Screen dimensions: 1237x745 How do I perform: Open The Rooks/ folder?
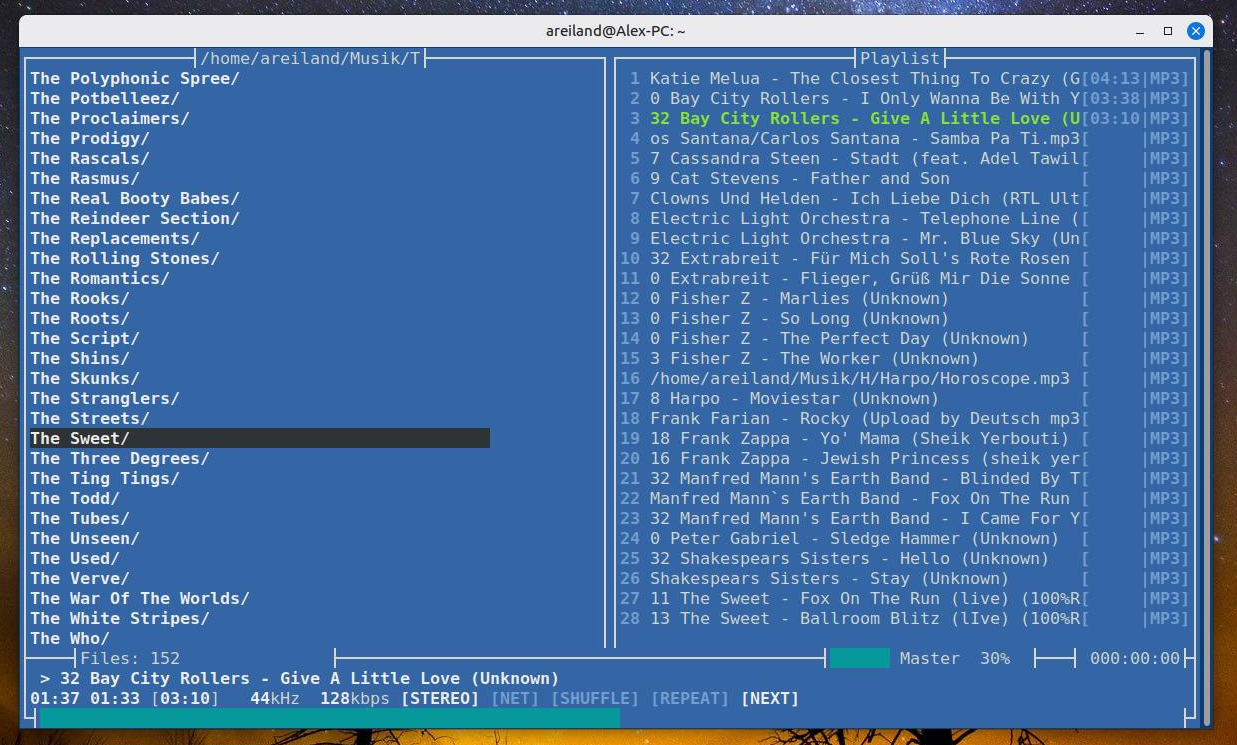tap(80, 298)
